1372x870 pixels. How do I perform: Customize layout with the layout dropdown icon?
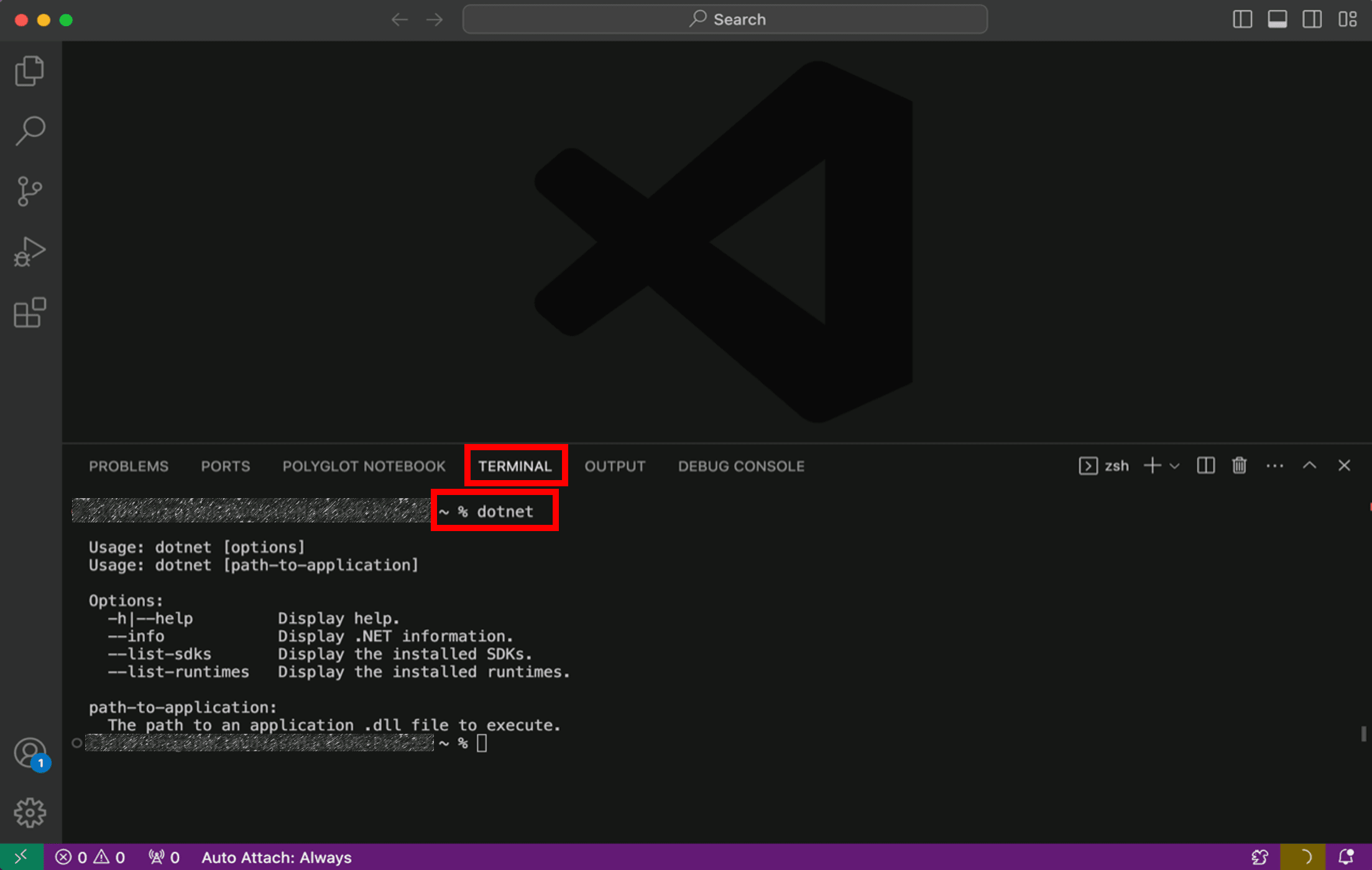pos(1348,19)
